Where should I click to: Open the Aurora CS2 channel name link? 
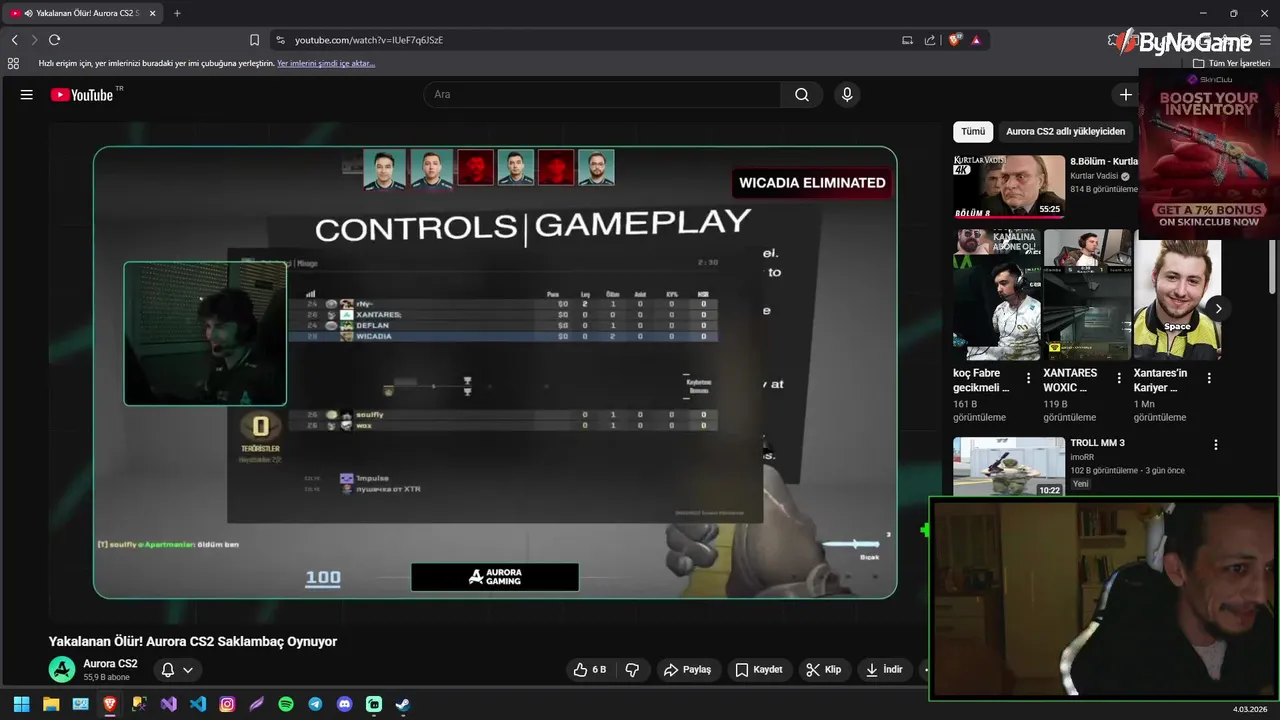110,664
